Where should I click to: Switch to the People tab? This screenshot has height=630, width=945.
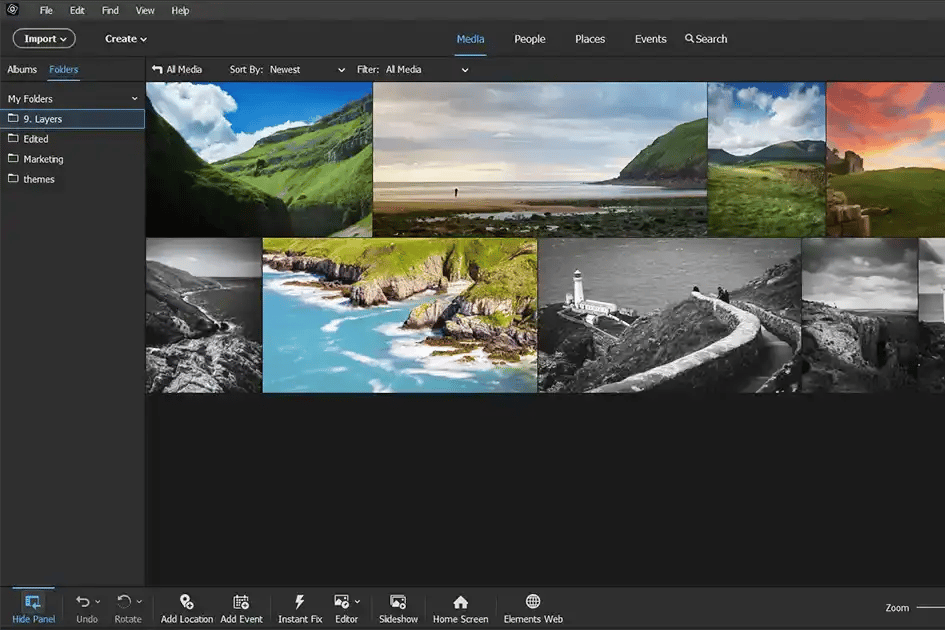coord(530,39)
